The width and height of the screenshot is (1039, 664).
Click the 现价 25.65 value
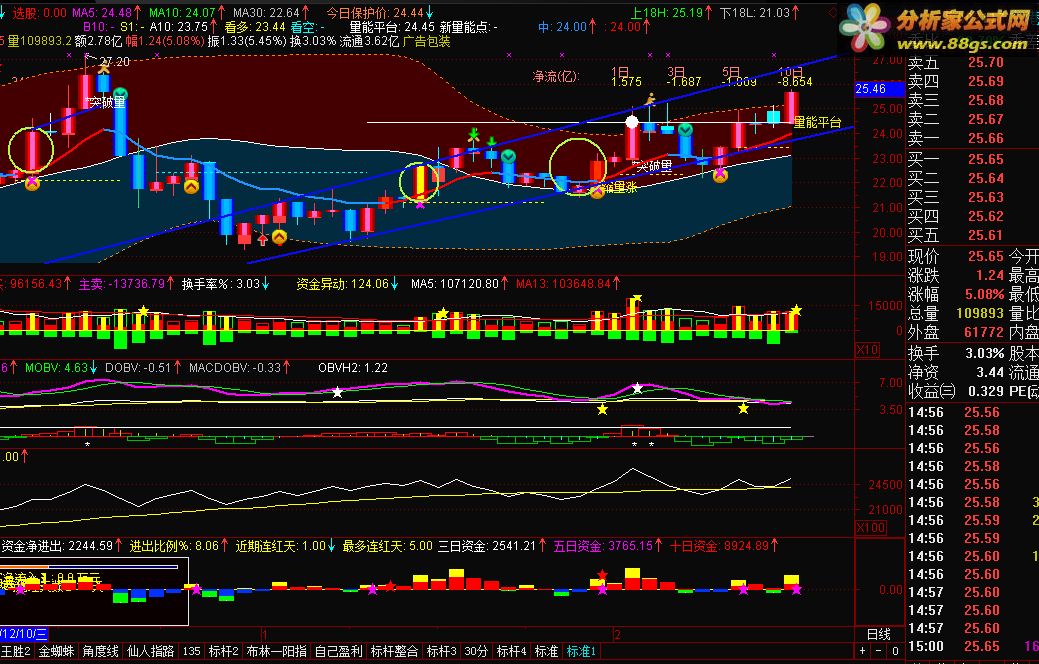point(986,256)
